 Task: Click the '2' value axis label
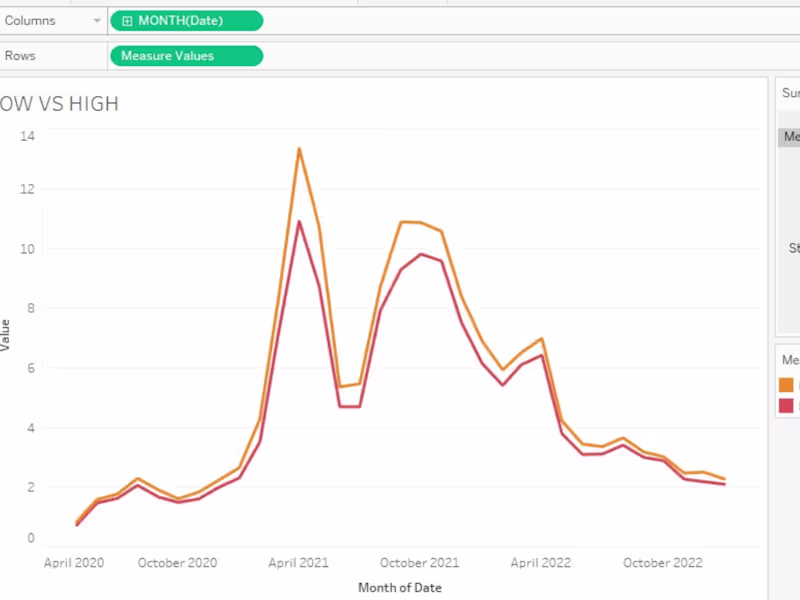coord(31,487)
